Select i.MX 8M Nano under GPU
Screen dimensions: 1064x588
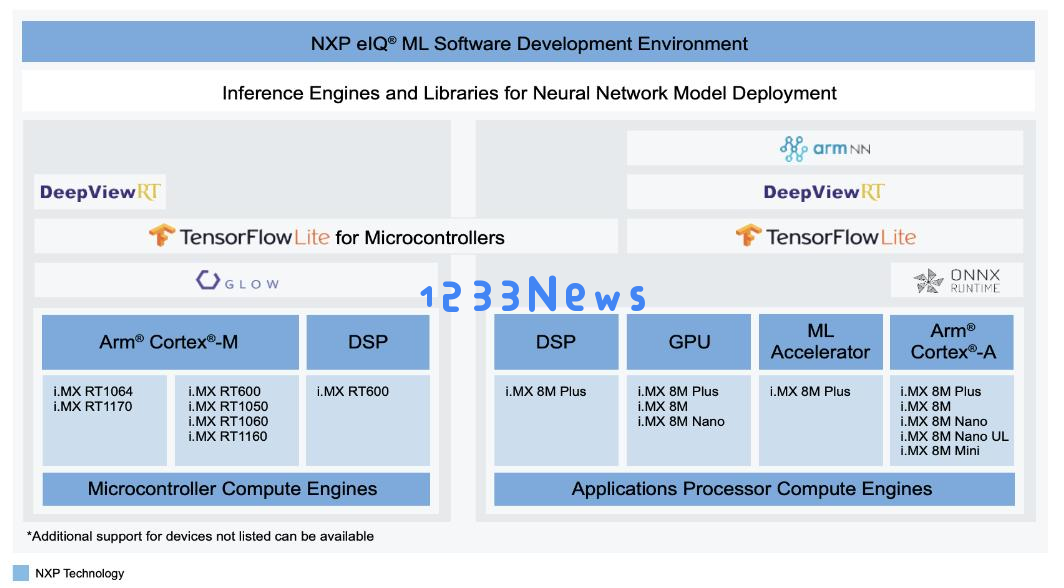tap(681, 421)
